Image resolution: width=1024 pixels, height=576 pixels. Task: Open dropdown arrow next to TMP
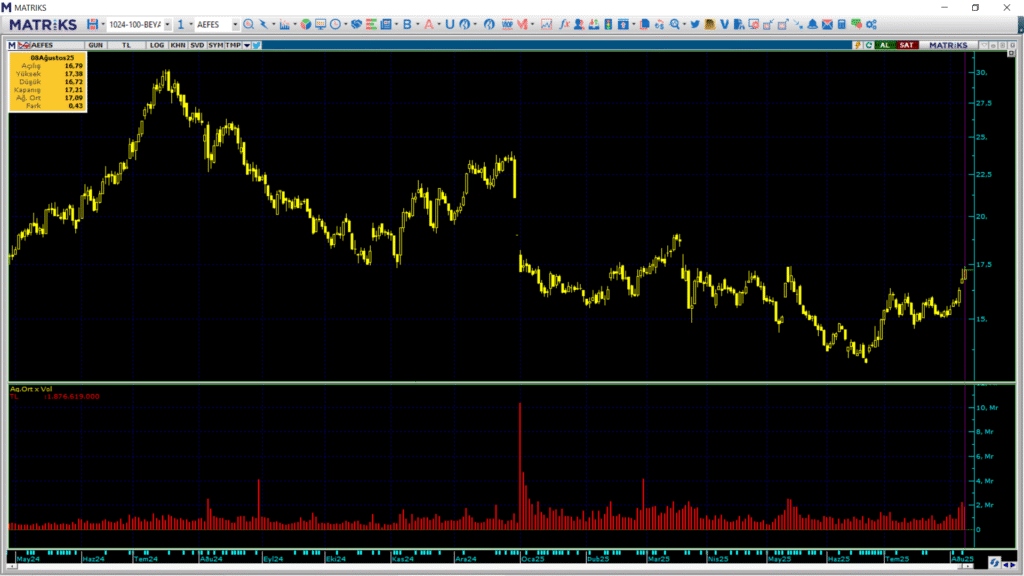(x=247, y=45)
